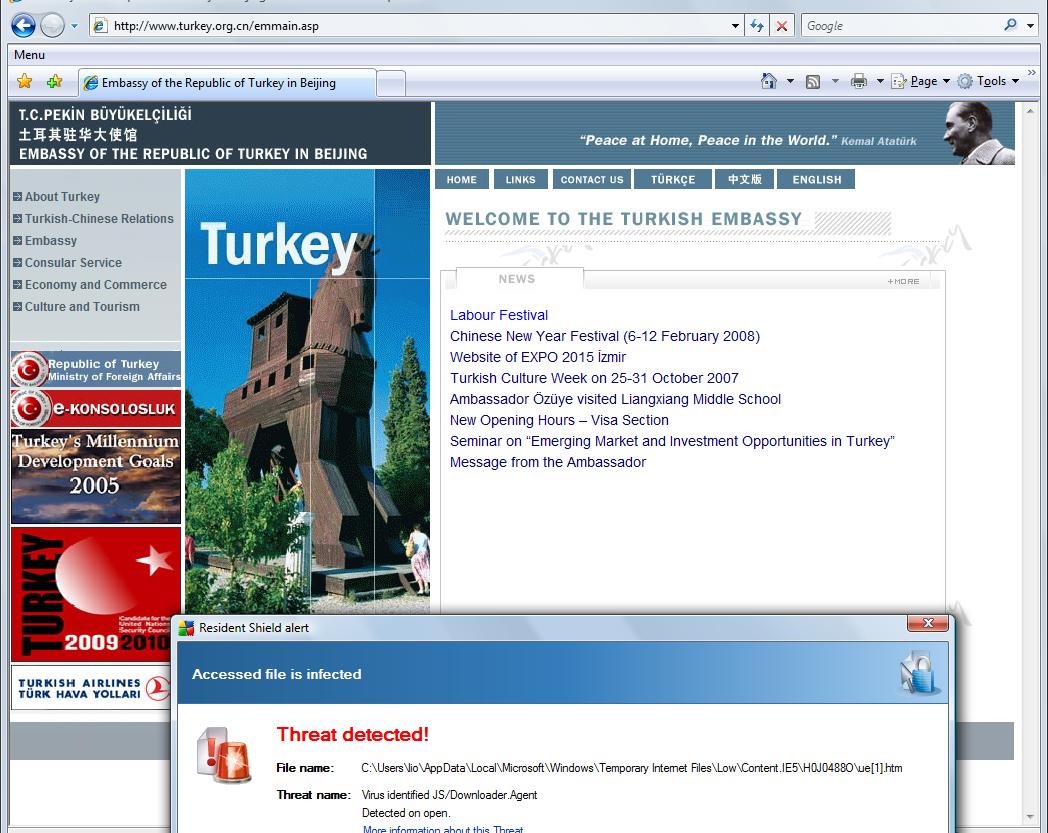The image size is (1048, 833).
Task: Click the e-KONSOLOSLUK banner
Action: [x=96, y=408]
